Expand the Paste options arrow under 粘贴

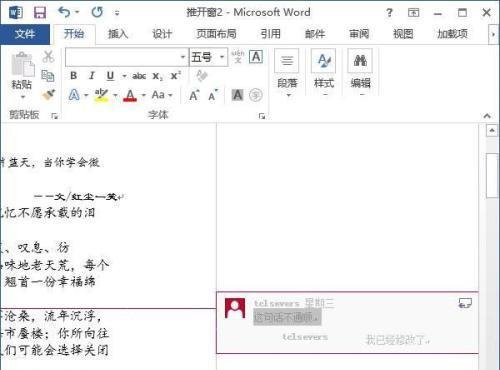[x=23, y=97]
